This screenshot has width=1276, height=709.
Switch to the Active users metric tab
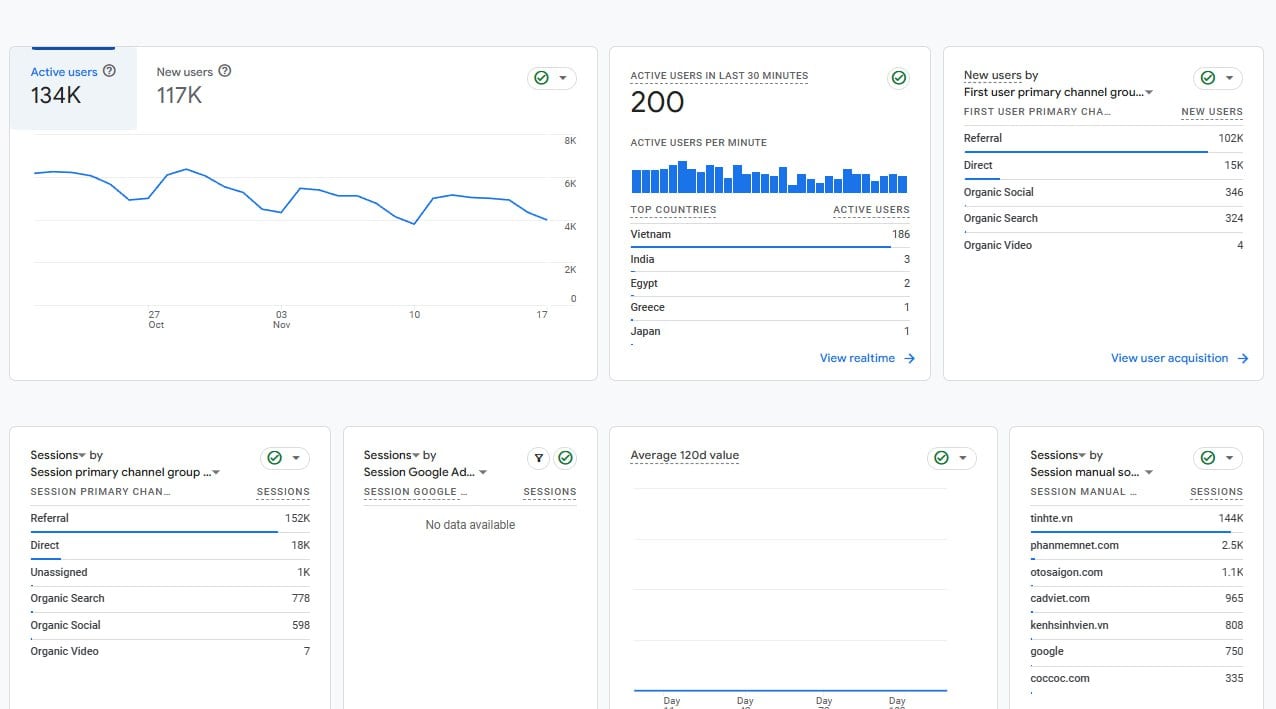(x=73, y=88)
